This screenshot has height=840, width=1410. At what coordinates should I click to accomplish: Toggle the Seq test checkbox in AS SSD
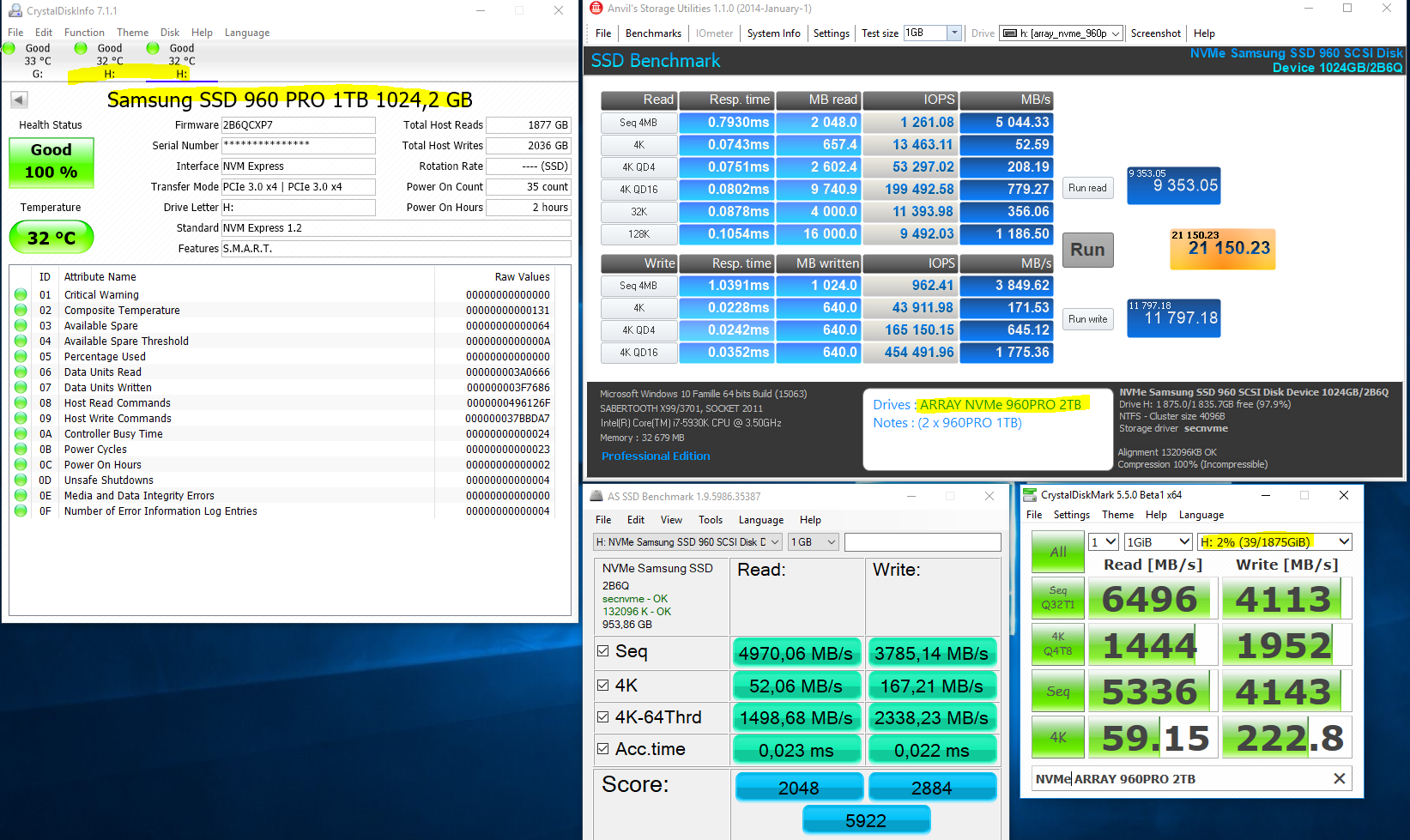coord(603,651)
